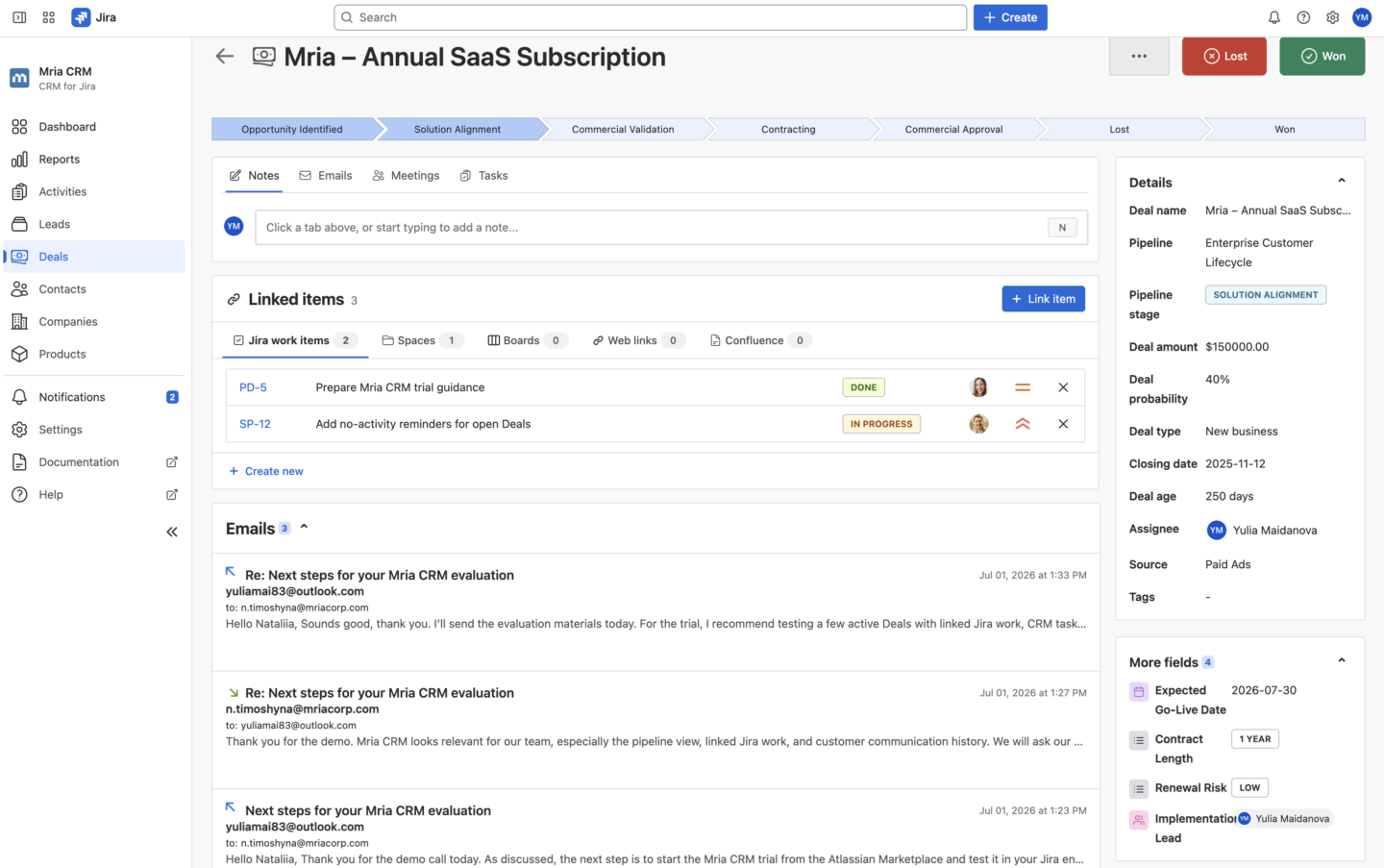Open the SP-12 work item link
Image resolution: width=1384 pixels, height=868 pixels.
click(x=255, y=424)
